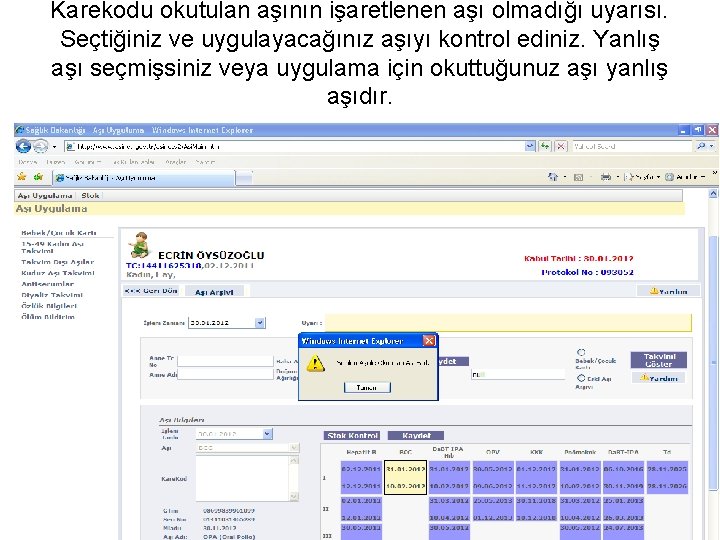Close the Windows Internet Explorer warning dialog

pyautogui.click(x=428, y=340)
